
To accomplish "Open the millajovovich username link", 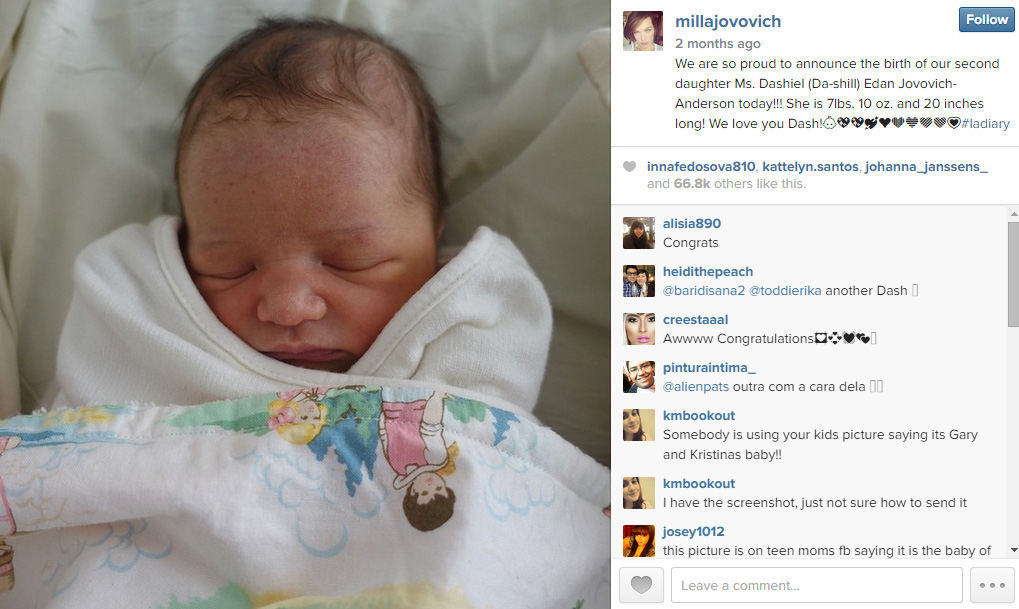I will pos(728,21).
